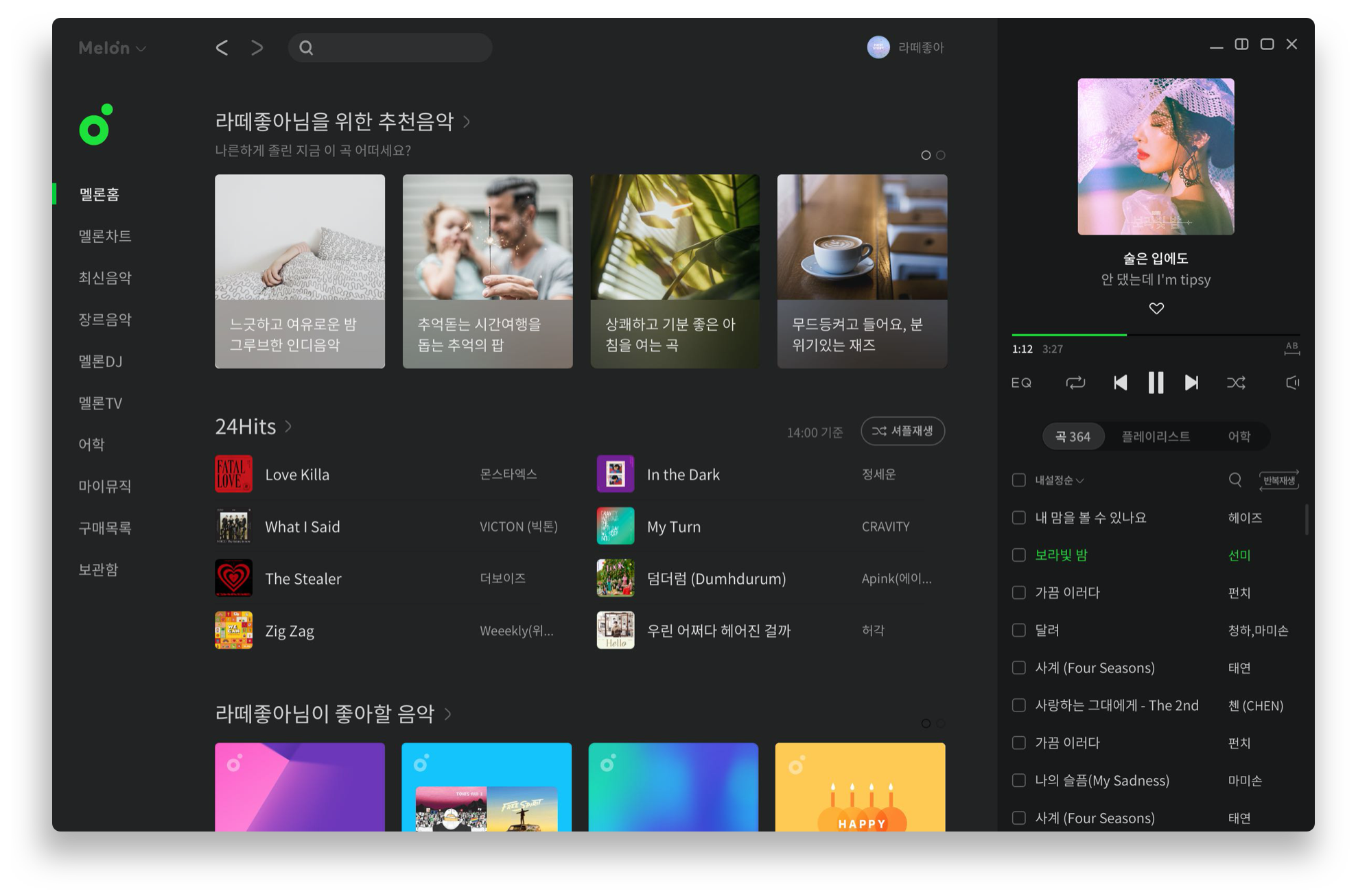Click the 셔플재생 button for 24Hits

pyautogui.click(x=902, y=431)
